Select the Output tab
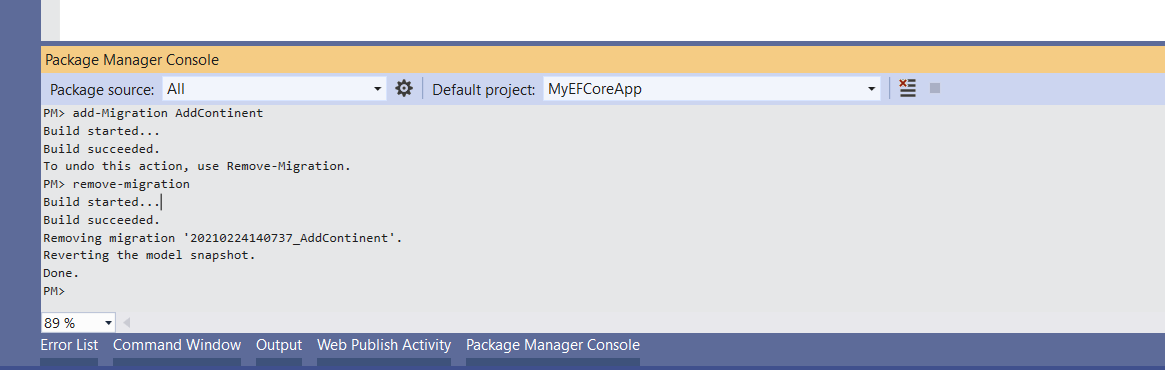The height and width of the screenshot is (370, 1165). pos(279,345)
